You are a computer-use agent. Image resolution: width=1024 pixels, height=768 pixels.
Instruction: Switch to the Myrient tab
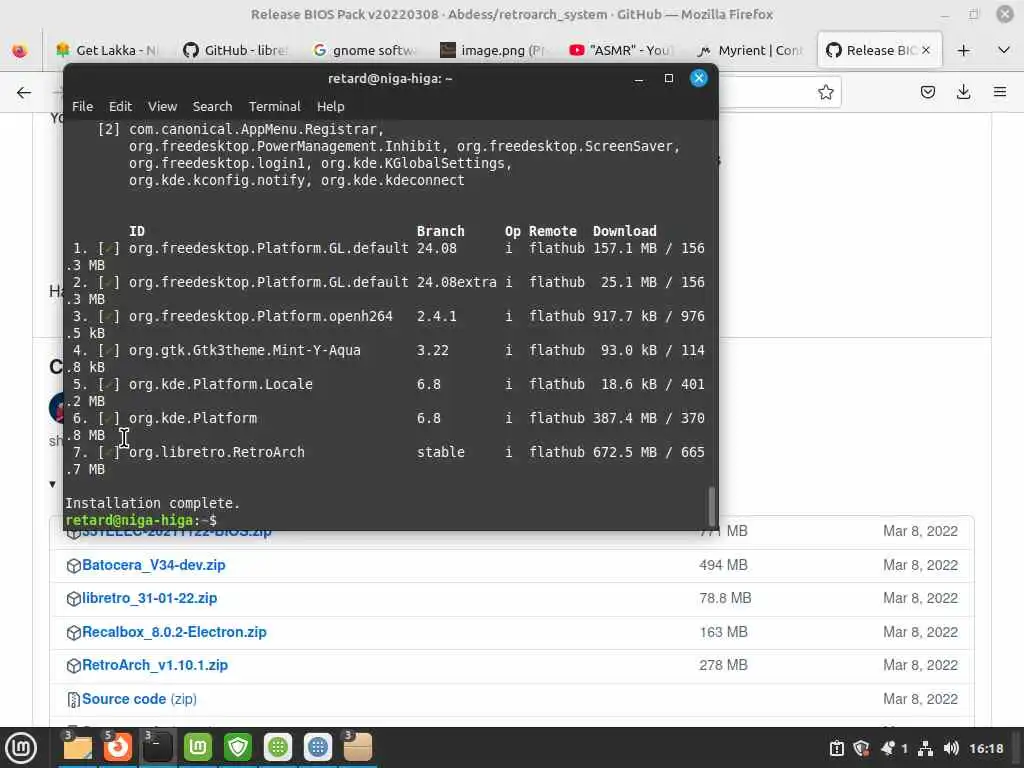pyautogui.click(x=750, y=50)
